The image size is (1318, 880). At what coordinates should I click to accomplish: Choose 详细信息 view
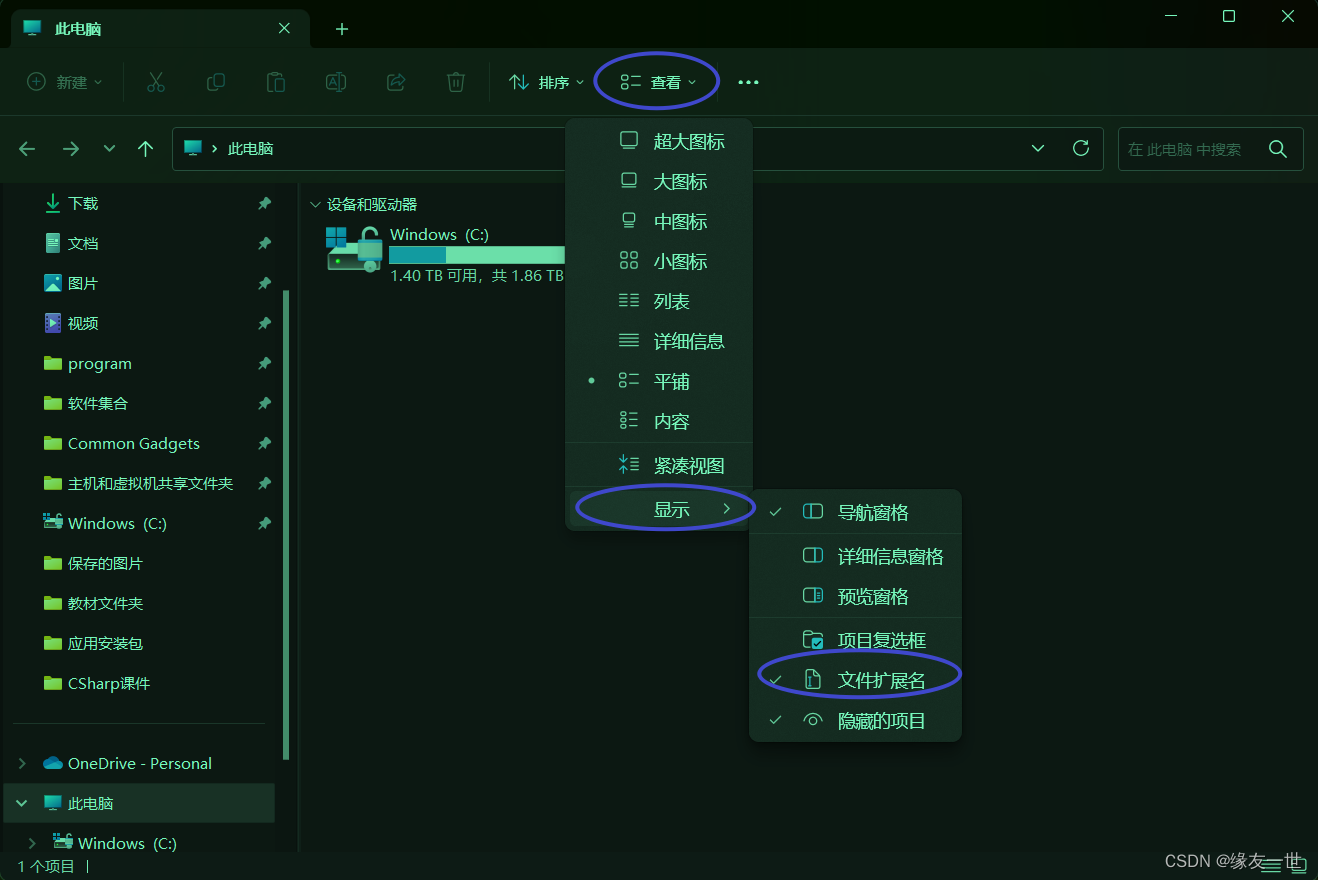(659, 341)
